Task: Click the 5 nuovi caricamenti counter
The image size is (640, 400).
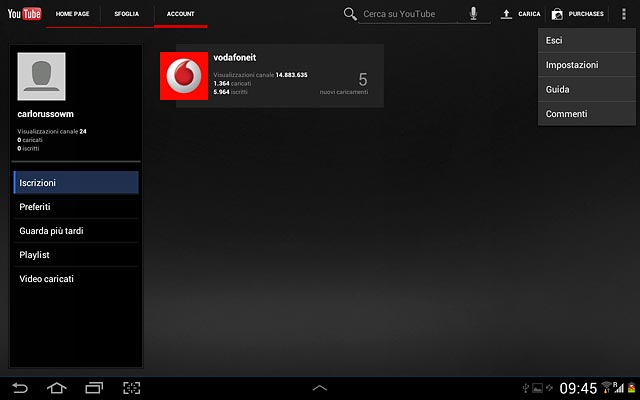Action: point(344,83)
